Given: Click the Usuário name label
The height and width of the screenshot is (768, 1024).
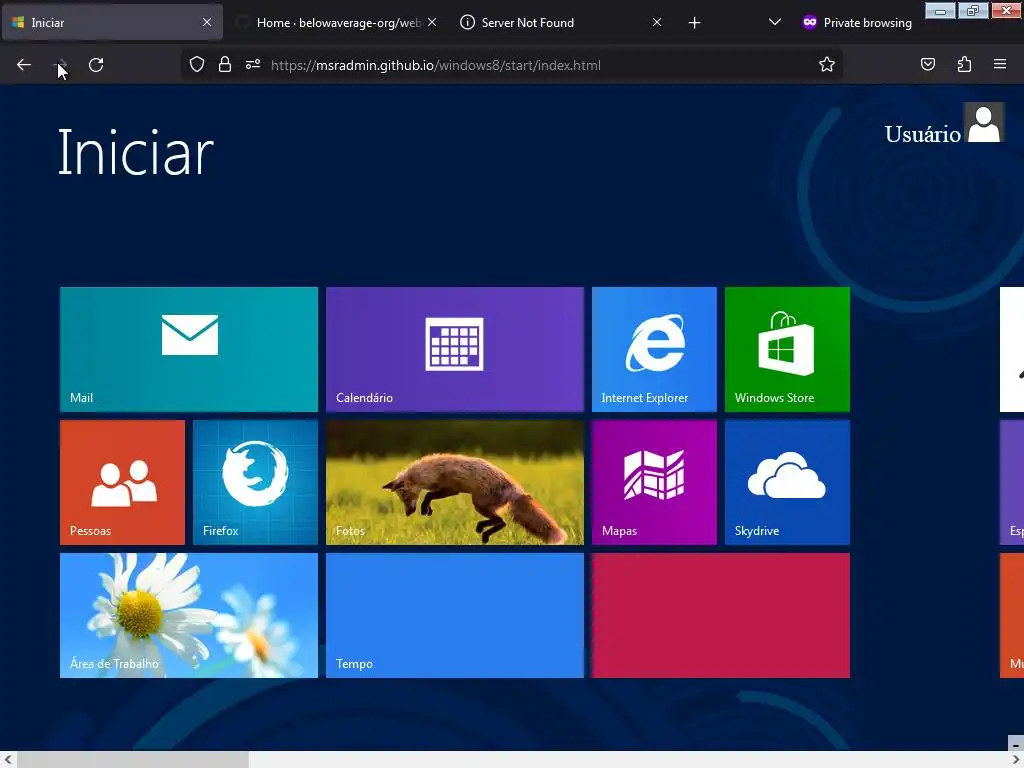Looking at the screenshot, I should [x=922, y=134].
